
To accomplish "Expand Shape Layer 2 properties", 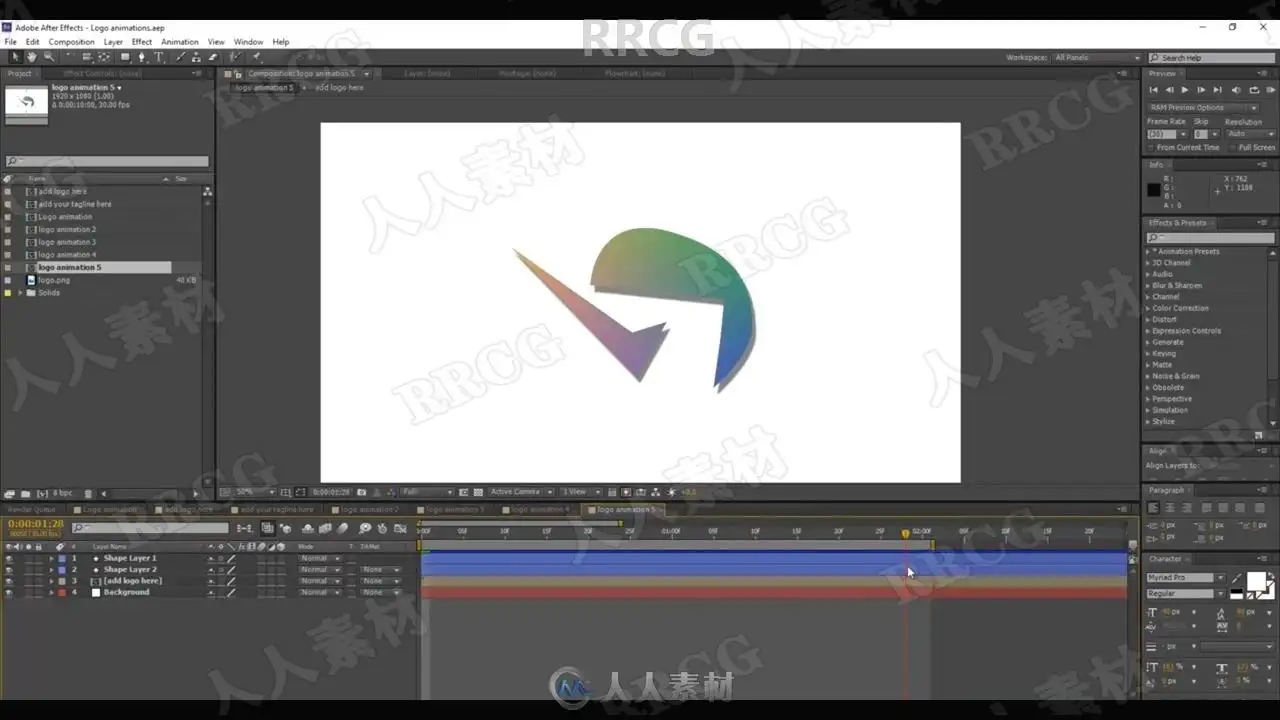I will (x=51, y=569).
